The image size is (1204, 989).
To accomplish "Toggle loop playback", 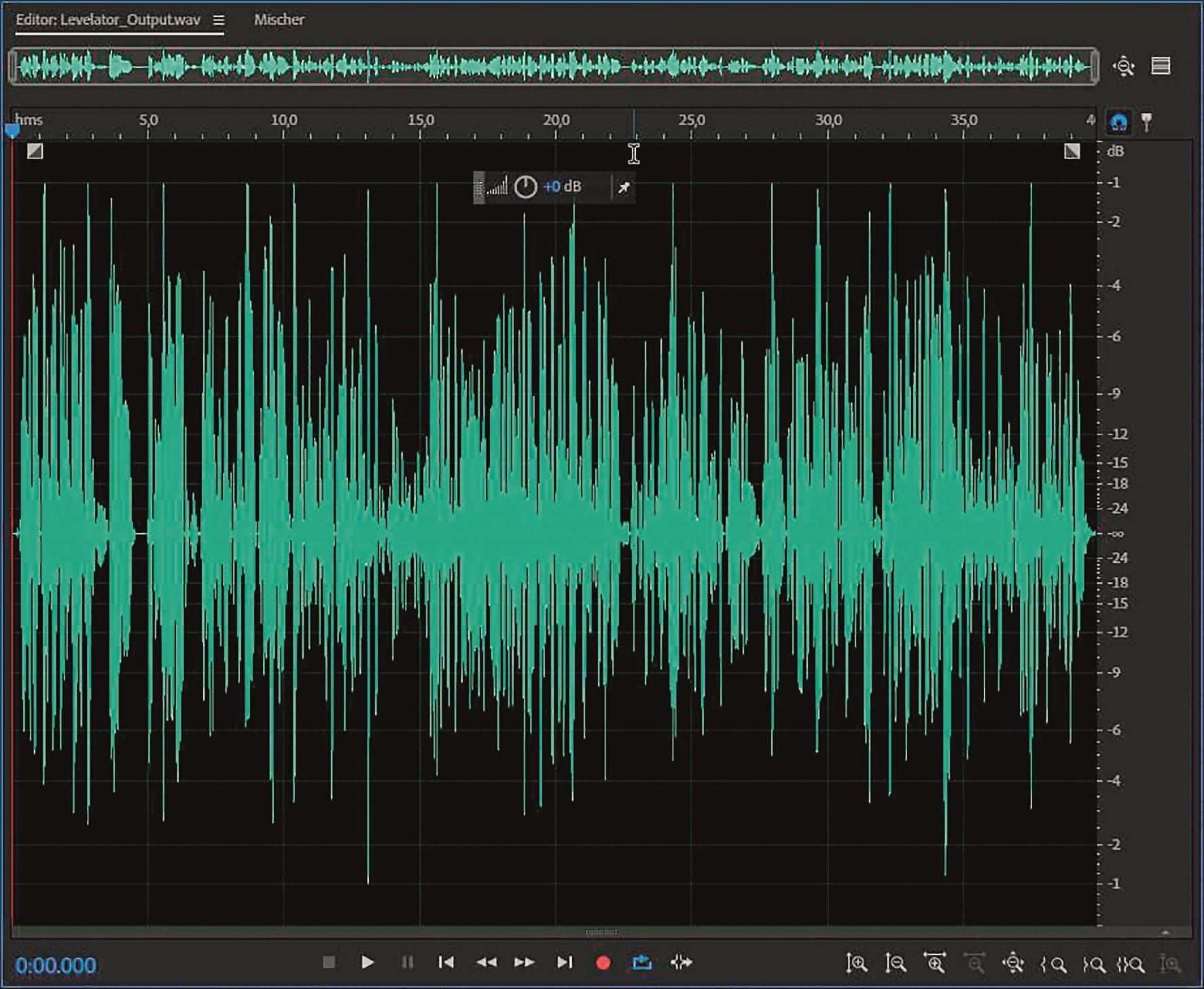I will pos(642,962).
